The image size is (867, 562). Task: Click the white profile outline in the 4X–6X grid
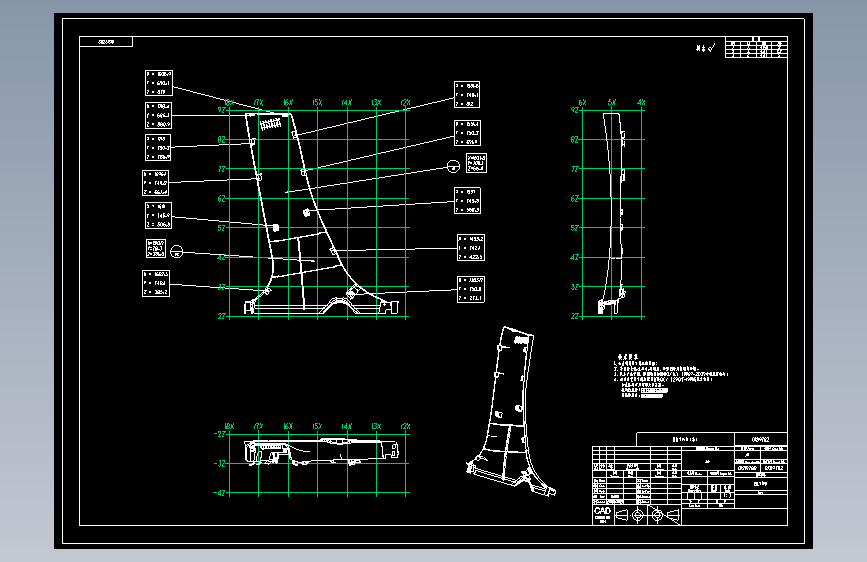(x=613, y=214)
